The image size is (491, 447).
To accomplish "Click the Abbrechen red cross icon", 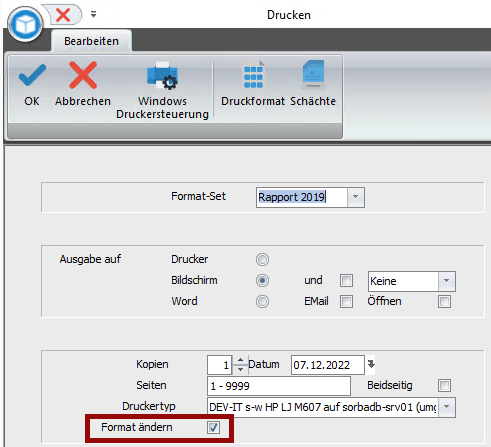I will (x=83, y=75).
